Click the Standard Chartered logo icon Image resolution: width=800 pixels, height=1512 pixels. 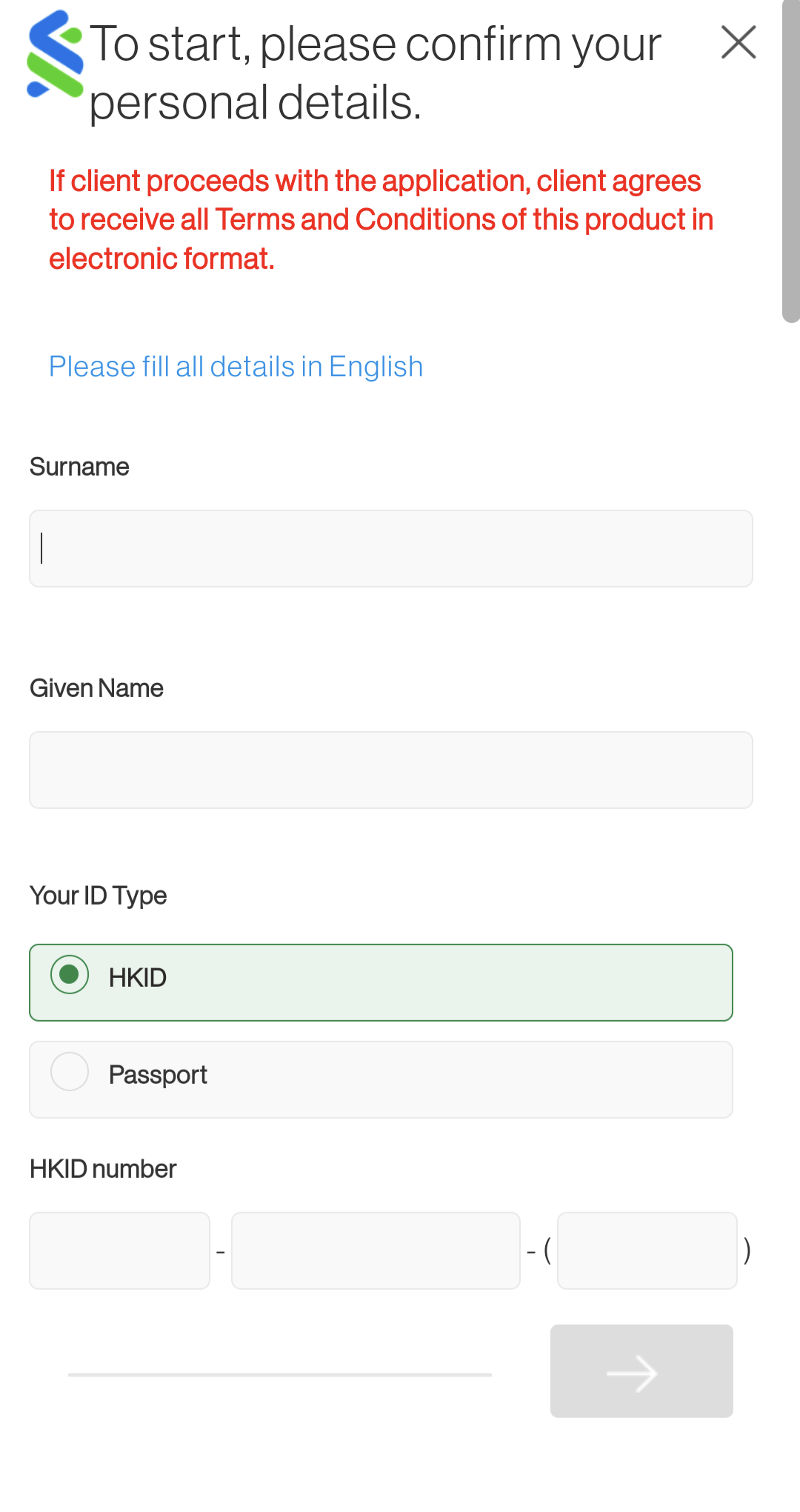[56, 54]
